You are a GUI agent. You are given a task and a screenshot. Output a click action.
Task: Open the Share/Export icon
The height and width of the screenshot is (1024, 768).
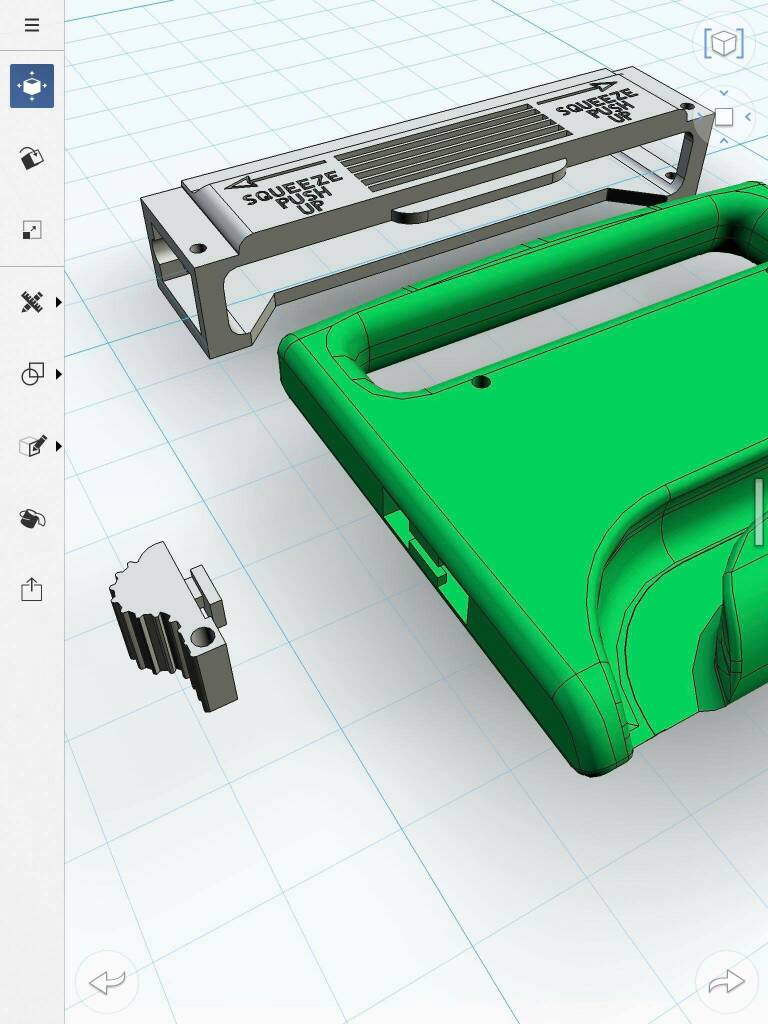31,590
